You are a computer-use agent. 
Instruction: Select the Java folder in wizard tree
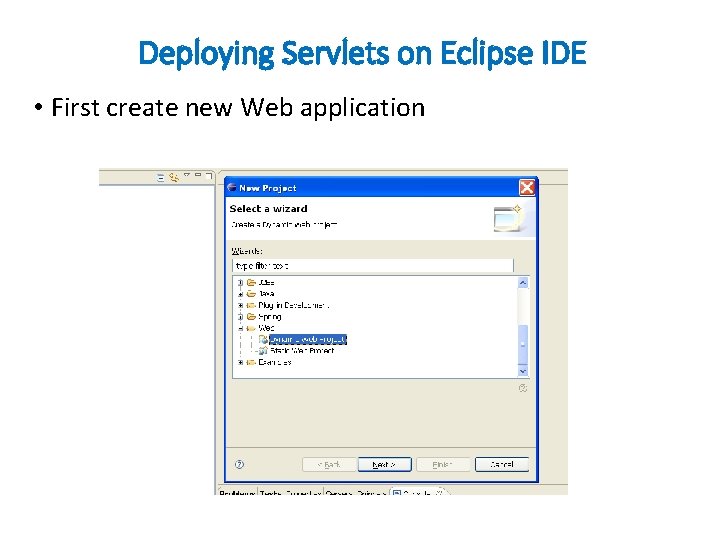(266, 294)
